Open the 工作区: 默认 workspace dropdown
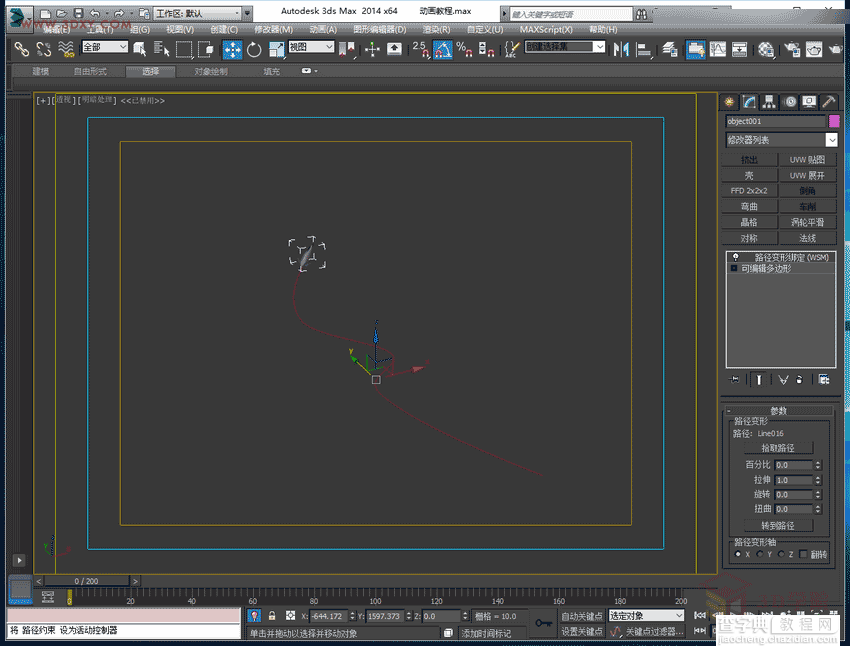This screenshot has width=850, height=646. pos(197,13)
